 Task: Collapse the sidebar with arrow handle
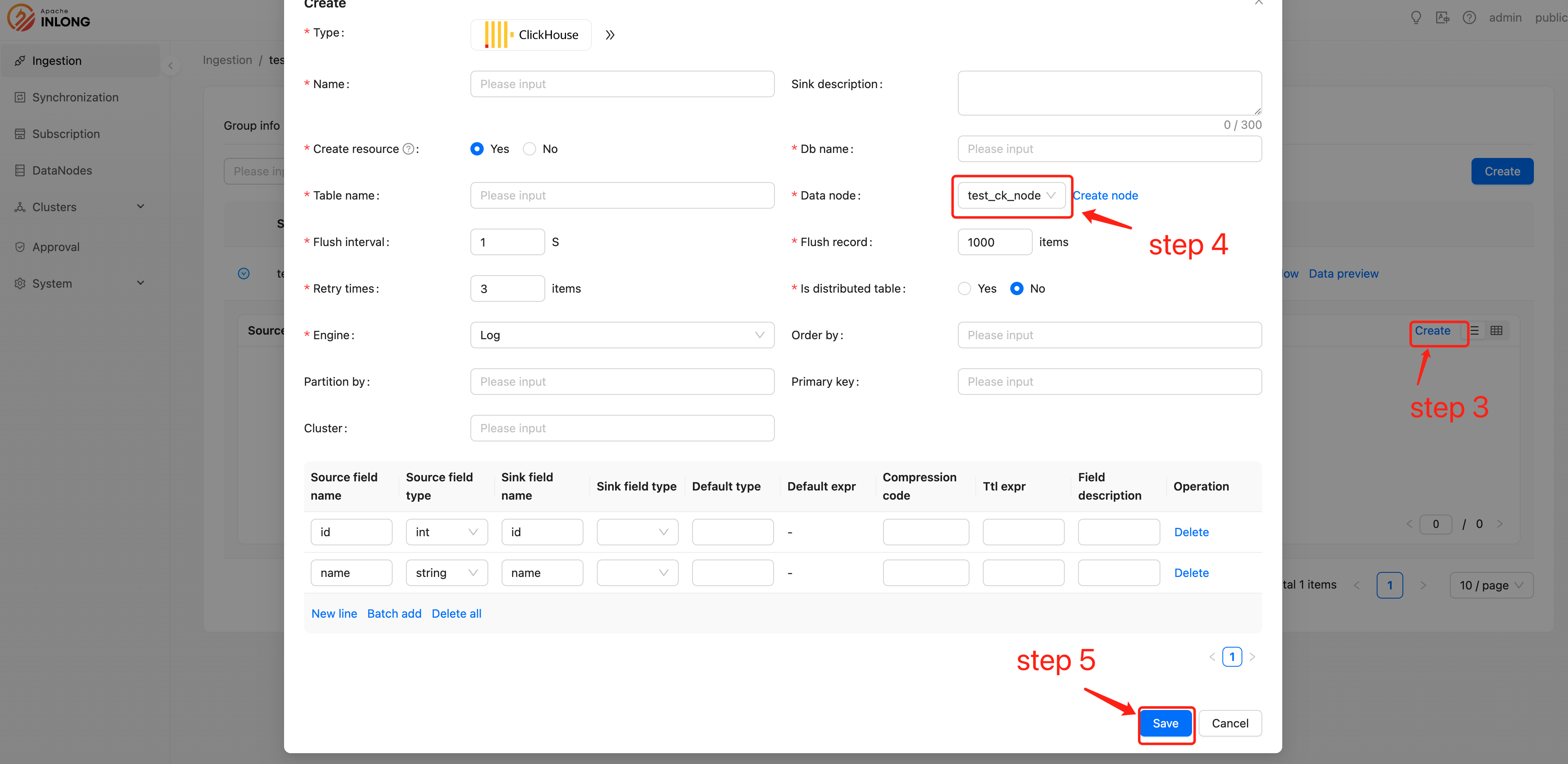pos(171,66)
